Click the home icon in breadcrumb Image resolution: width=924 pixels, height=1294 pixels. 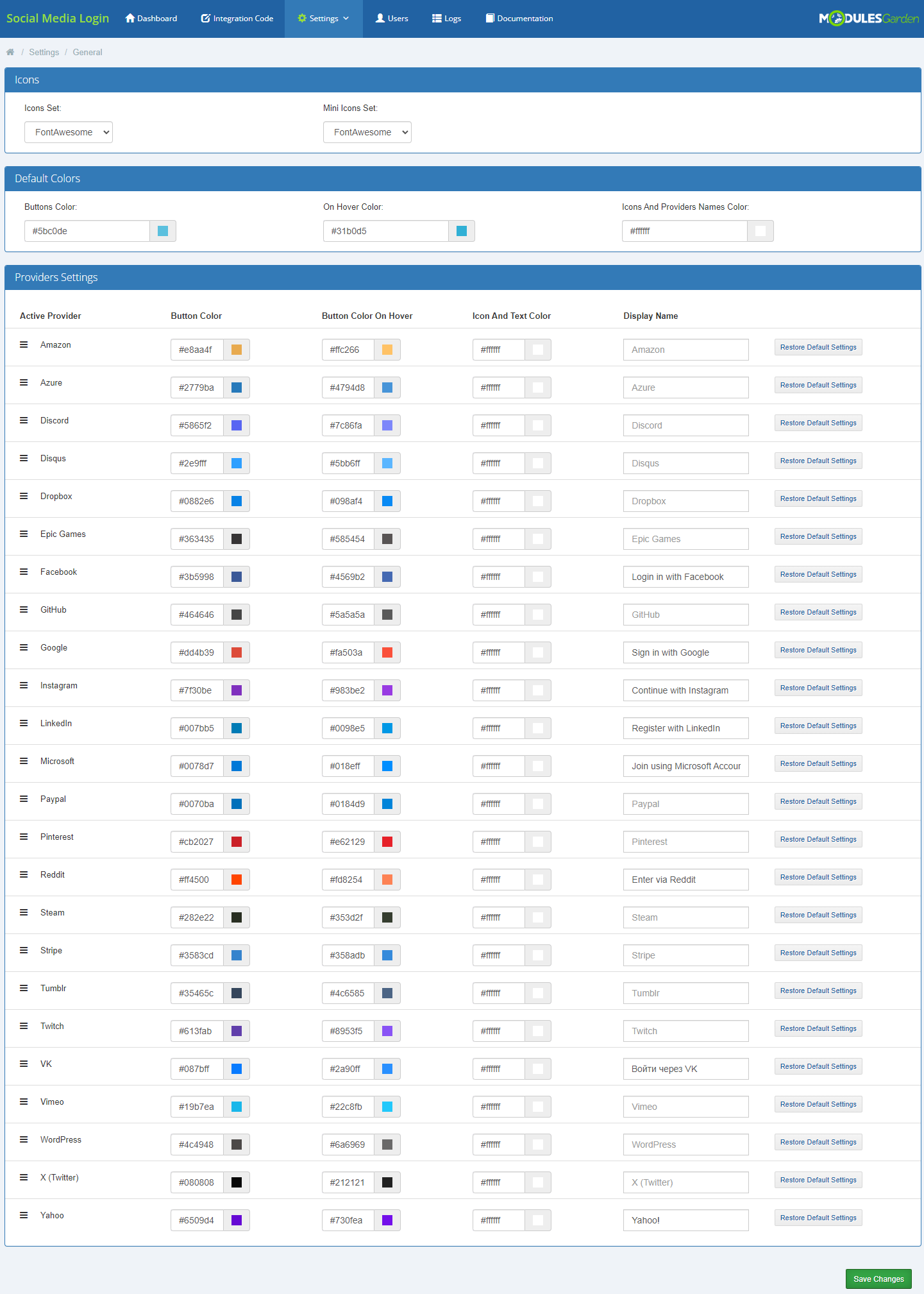[10, 53]
